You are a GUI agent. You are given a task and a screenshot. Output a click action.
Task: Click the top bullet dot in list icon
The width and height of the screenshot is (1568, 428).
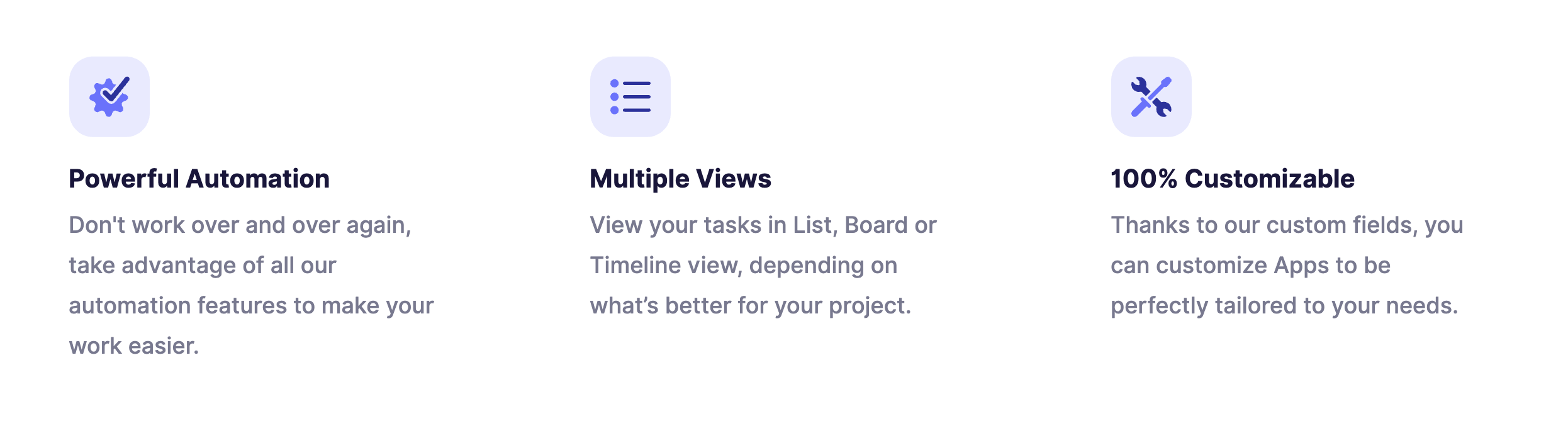coord(615,83)
